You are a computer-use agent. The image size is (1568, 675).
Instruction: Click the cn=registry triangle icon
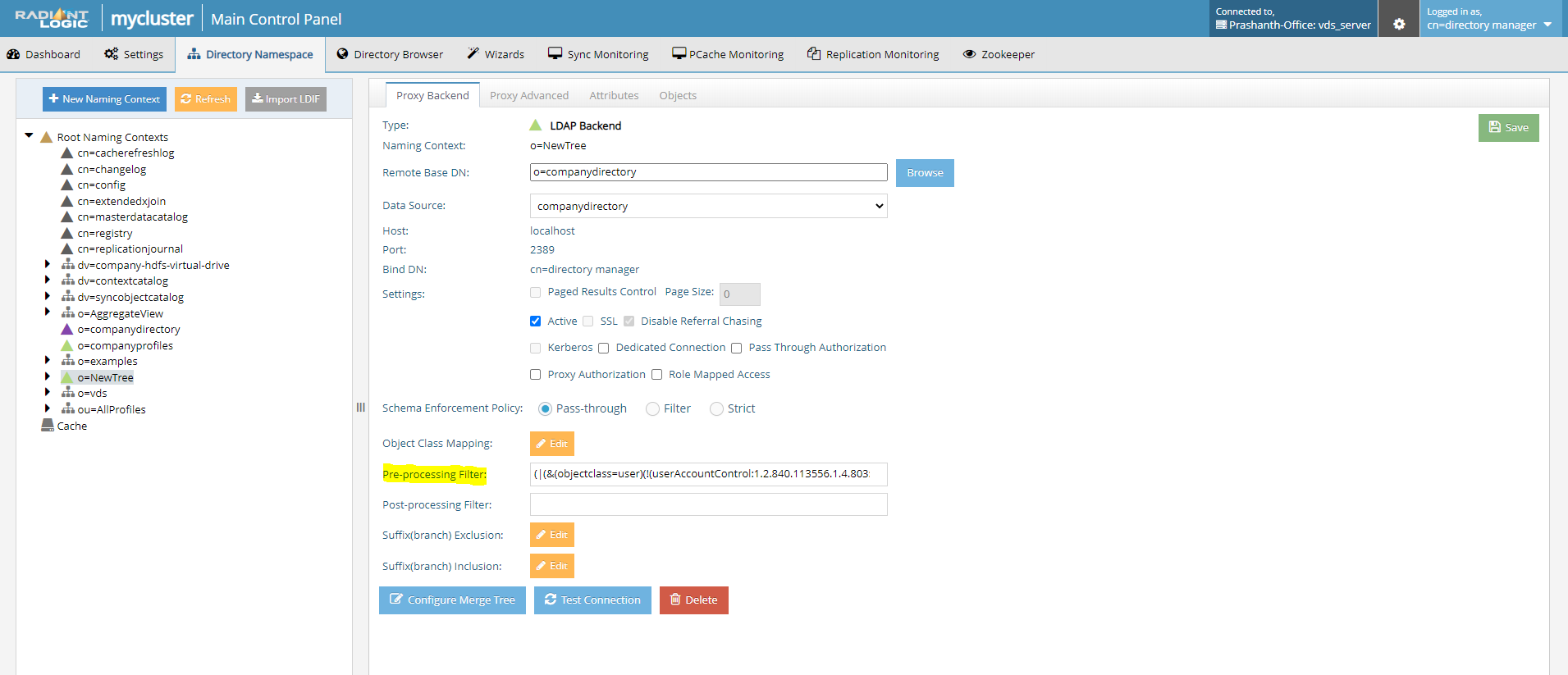pos(67,233)
